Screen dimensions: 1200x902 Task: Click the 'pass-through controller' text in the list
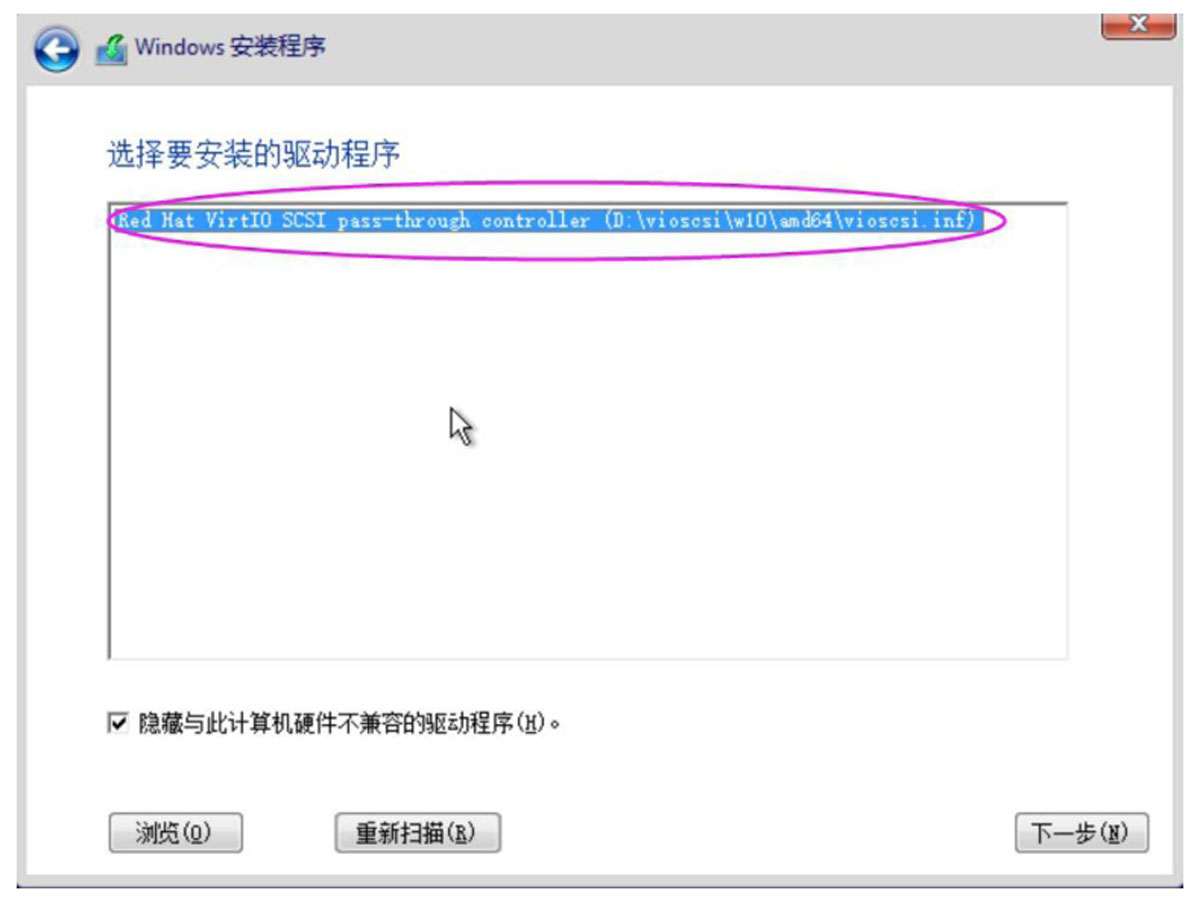pyautogui.click(x=463, y=220)
